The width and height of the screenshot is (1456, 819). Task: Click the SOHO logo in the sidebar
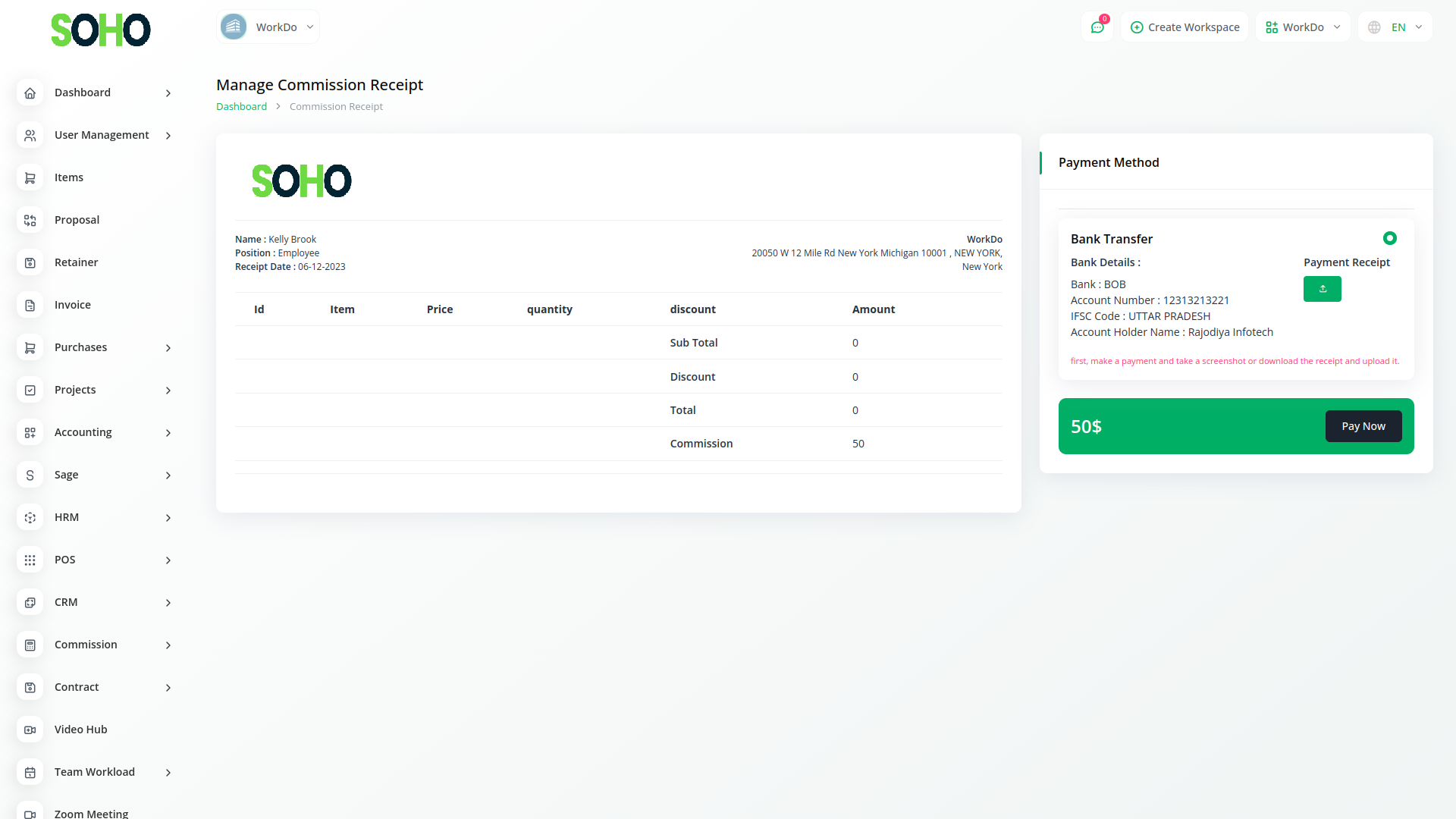click(101, 30)
